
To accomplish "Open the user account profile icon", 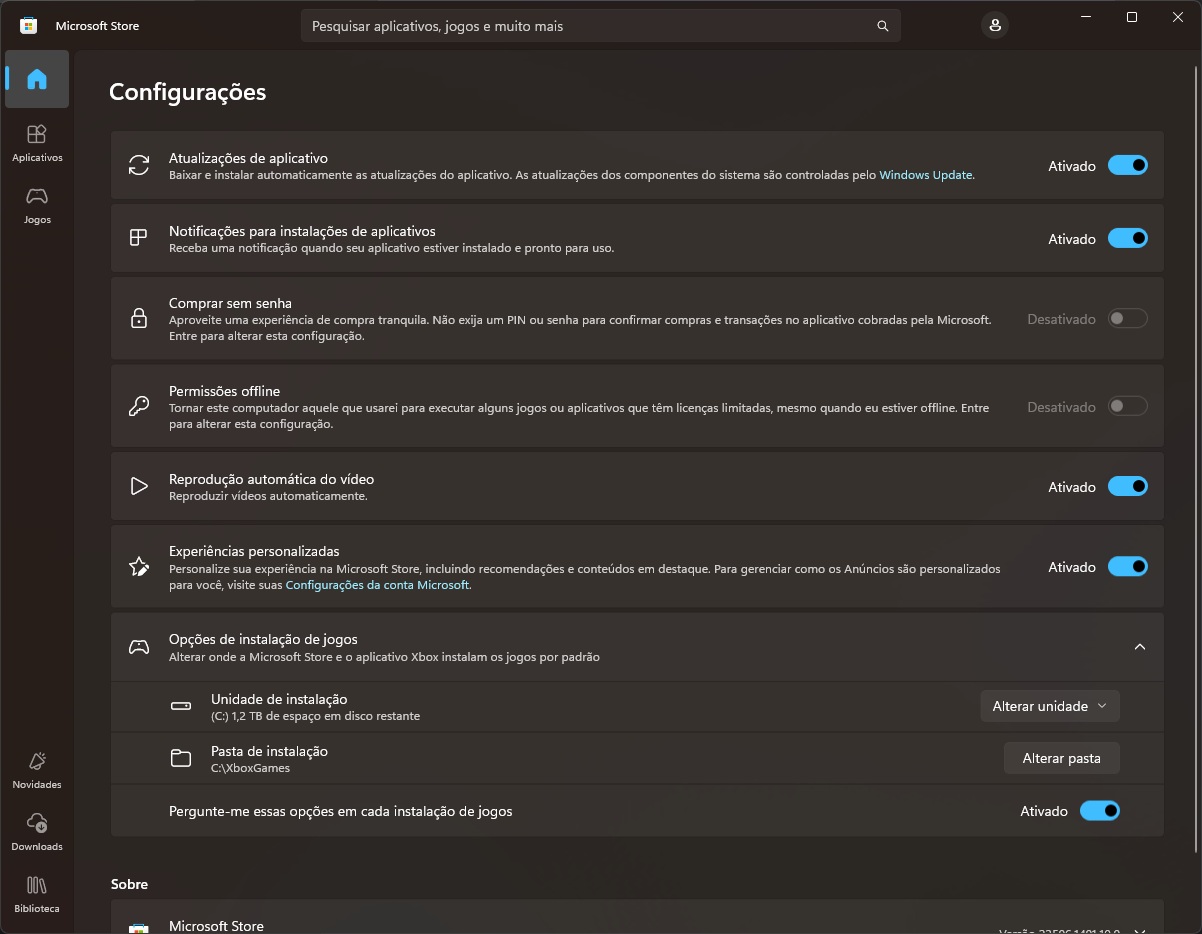I will [994, 26].
